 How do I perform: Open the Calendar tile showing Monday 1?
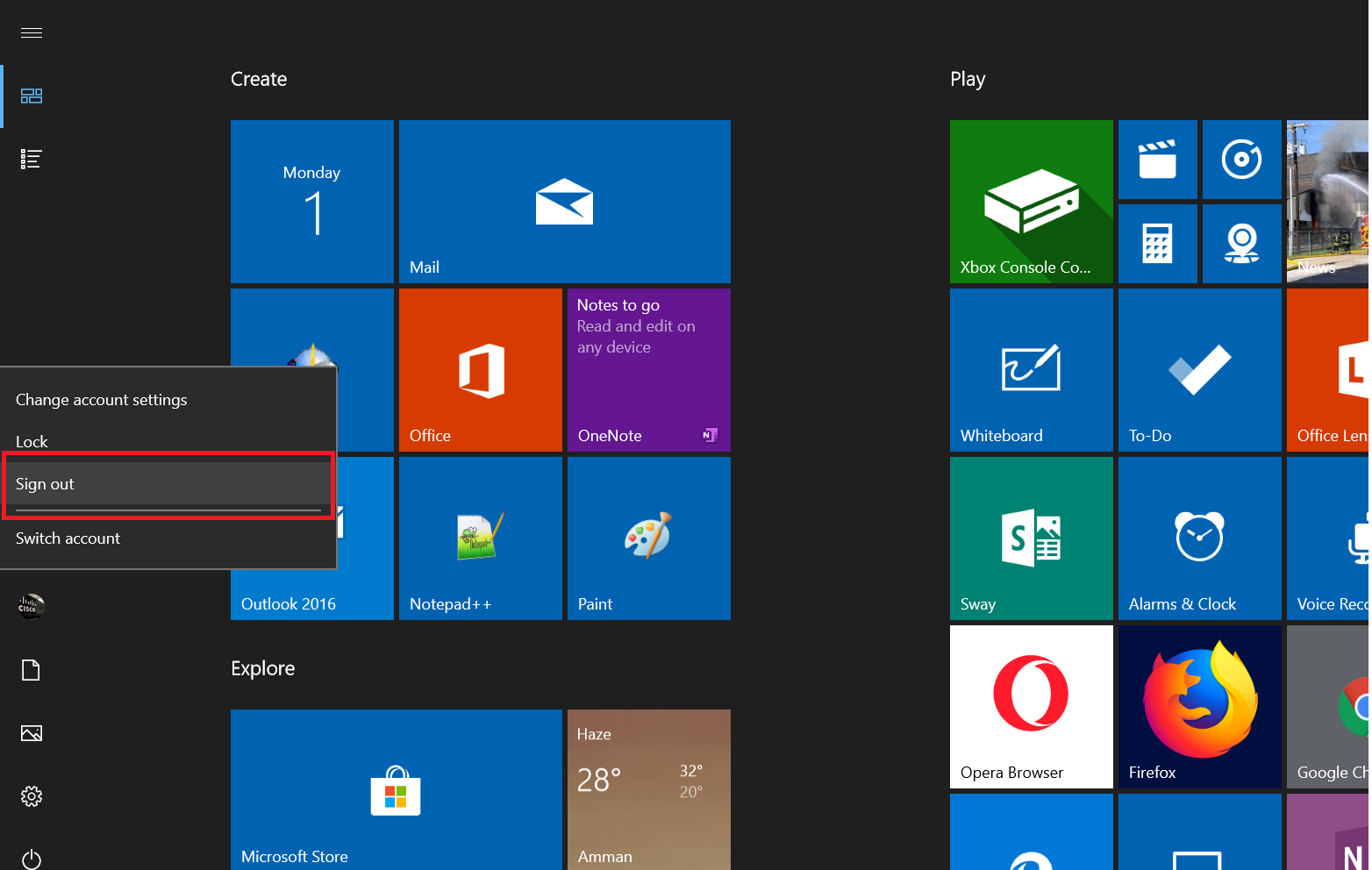(x=312, y=202)
